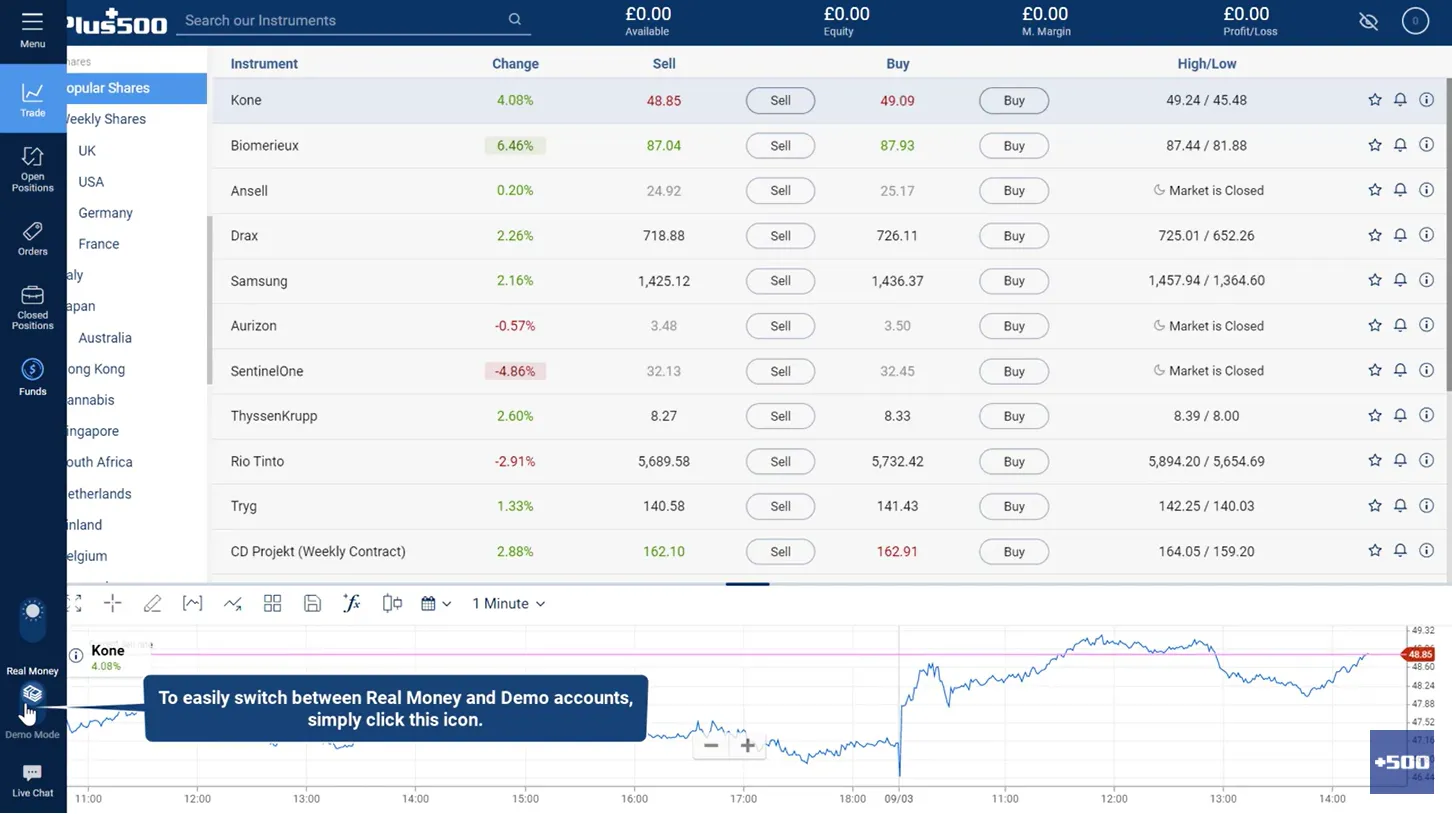Open the calendar date range dropdown
Viewport: 1452px width, 814px height.
[x=436, y=603]
